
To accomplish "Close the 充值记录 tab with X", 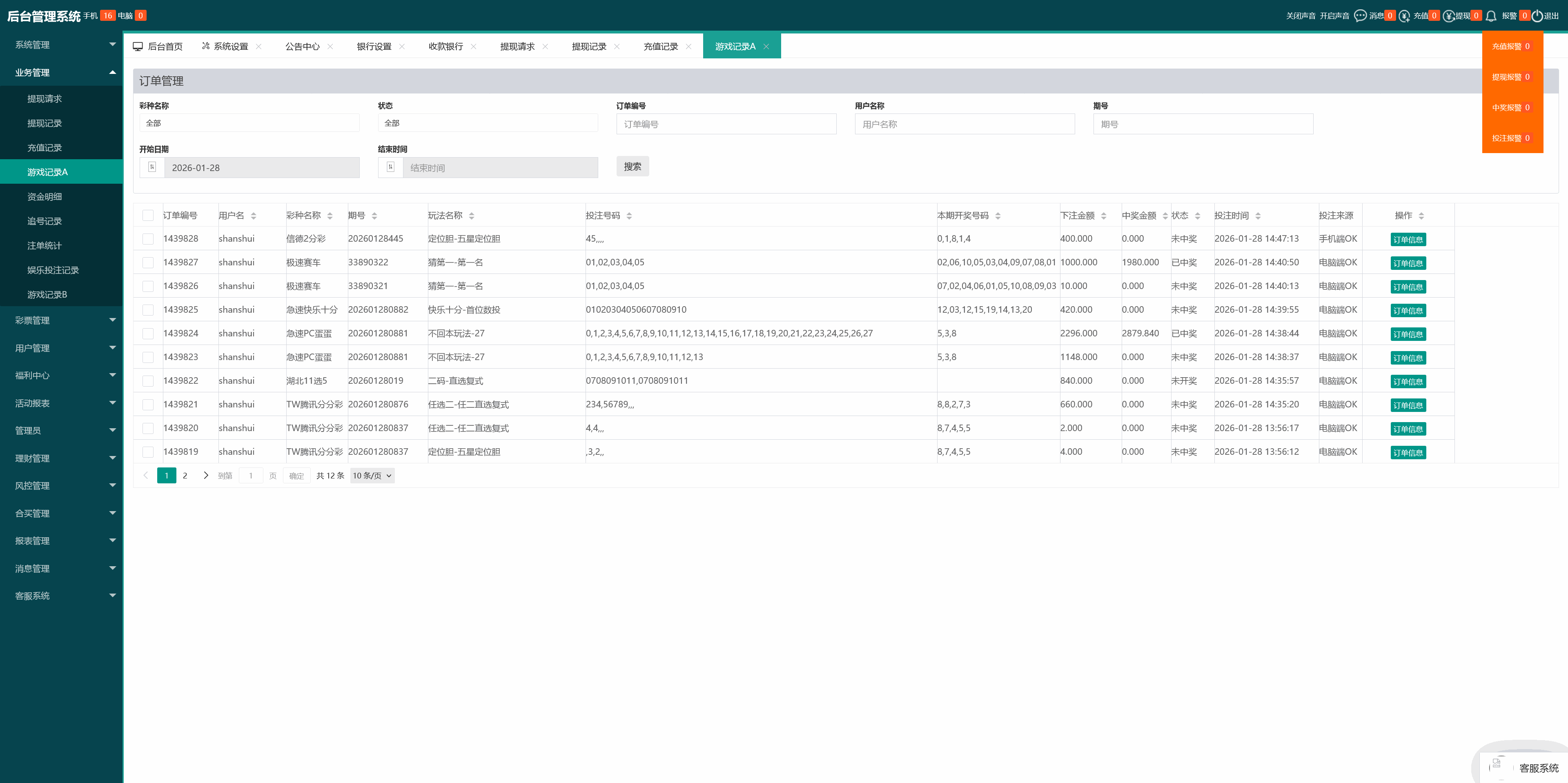I will [x=688, y=47].
